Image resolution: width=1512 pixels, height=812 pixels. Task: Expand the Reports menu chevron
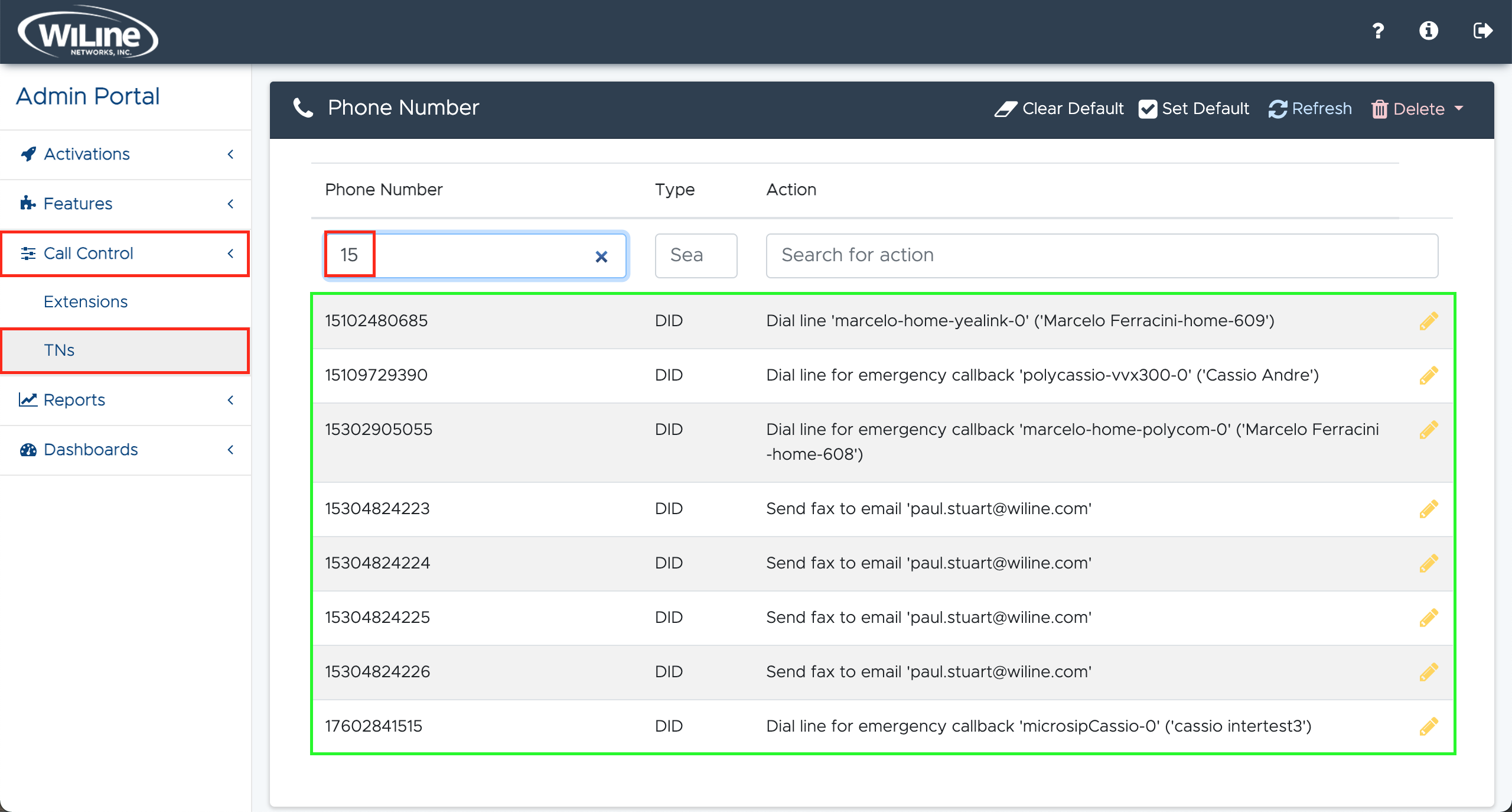click(230, 400)
